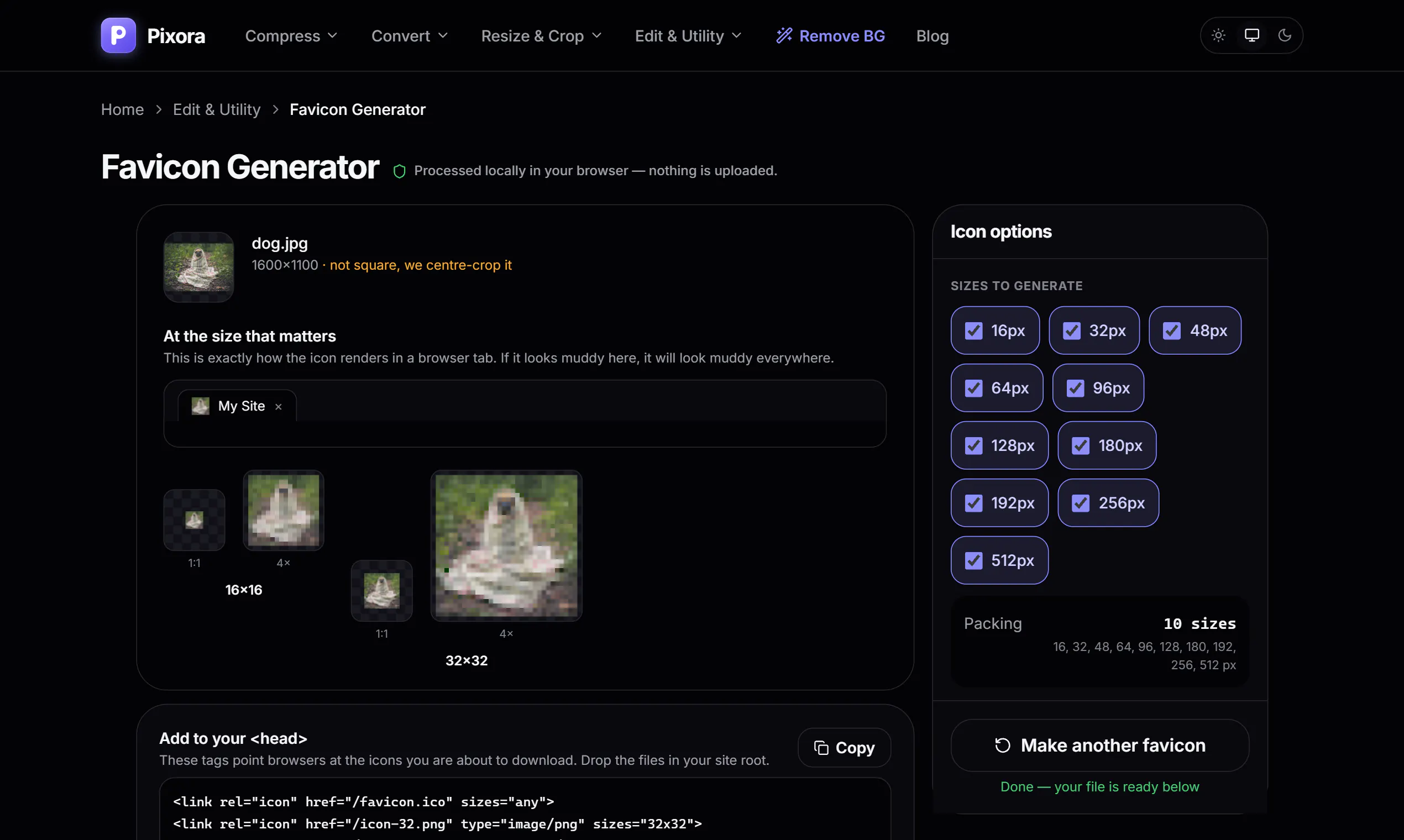Image resolution: width=1404 pixels, height=840 pixels.
Task: Click the icon-32.png link tag line
Action: click(437, 823)
